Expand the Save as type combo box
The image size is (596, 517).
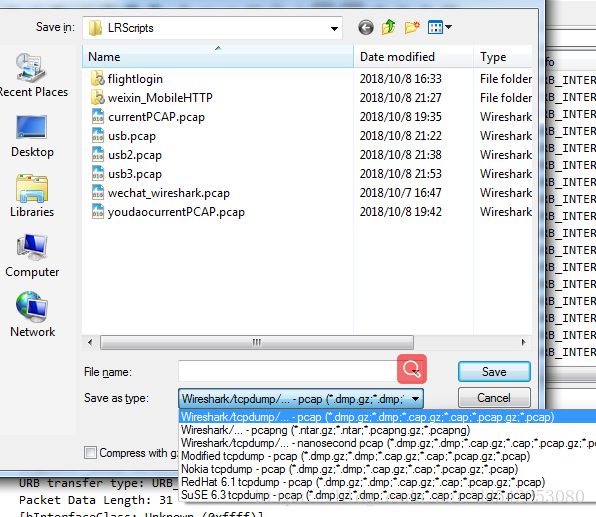[x=301, y=398]
